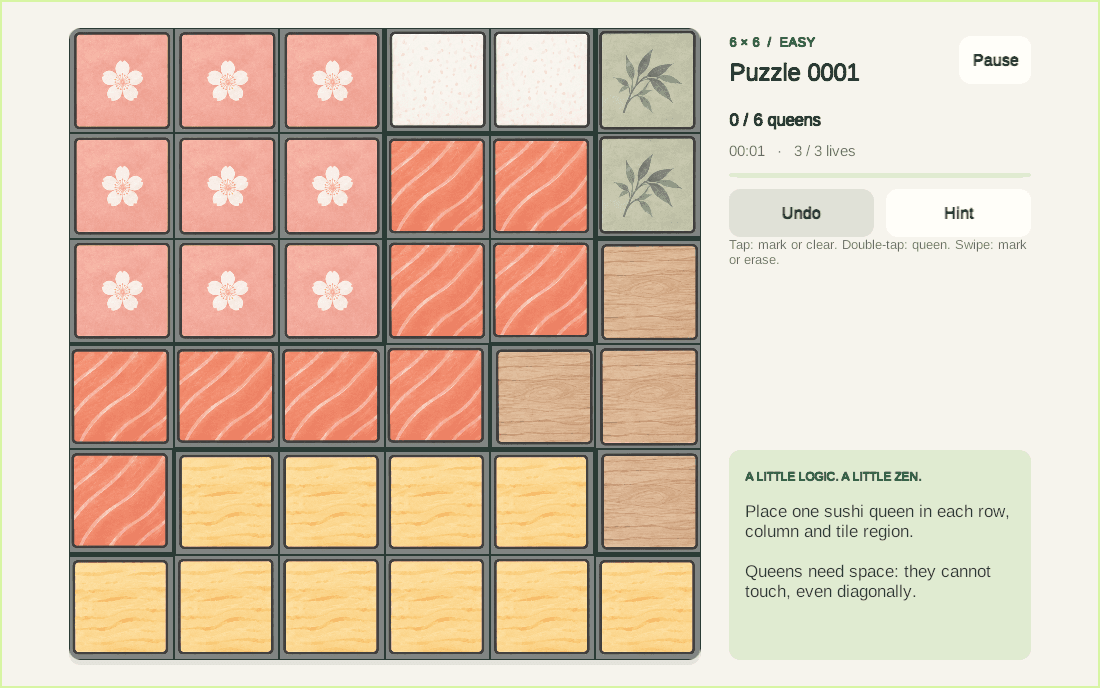
Task: Tap the white rice tile in row 1, column 5
Action: (x=542, y=81)
